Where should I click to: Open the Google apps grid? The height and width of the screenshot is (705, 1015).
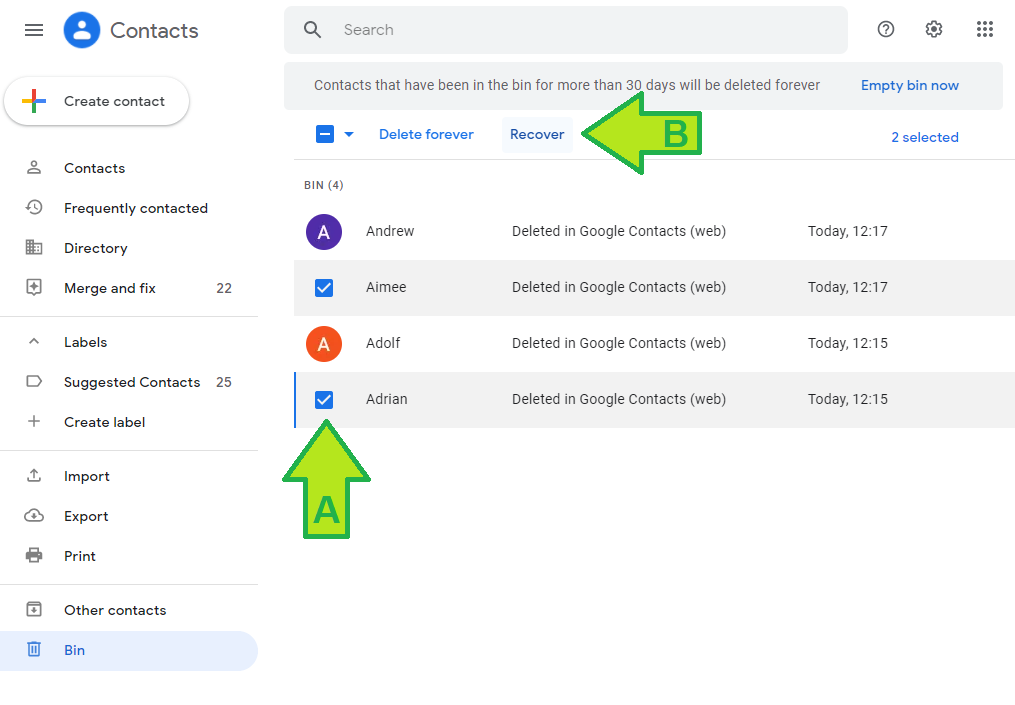[x=984, y=29]
